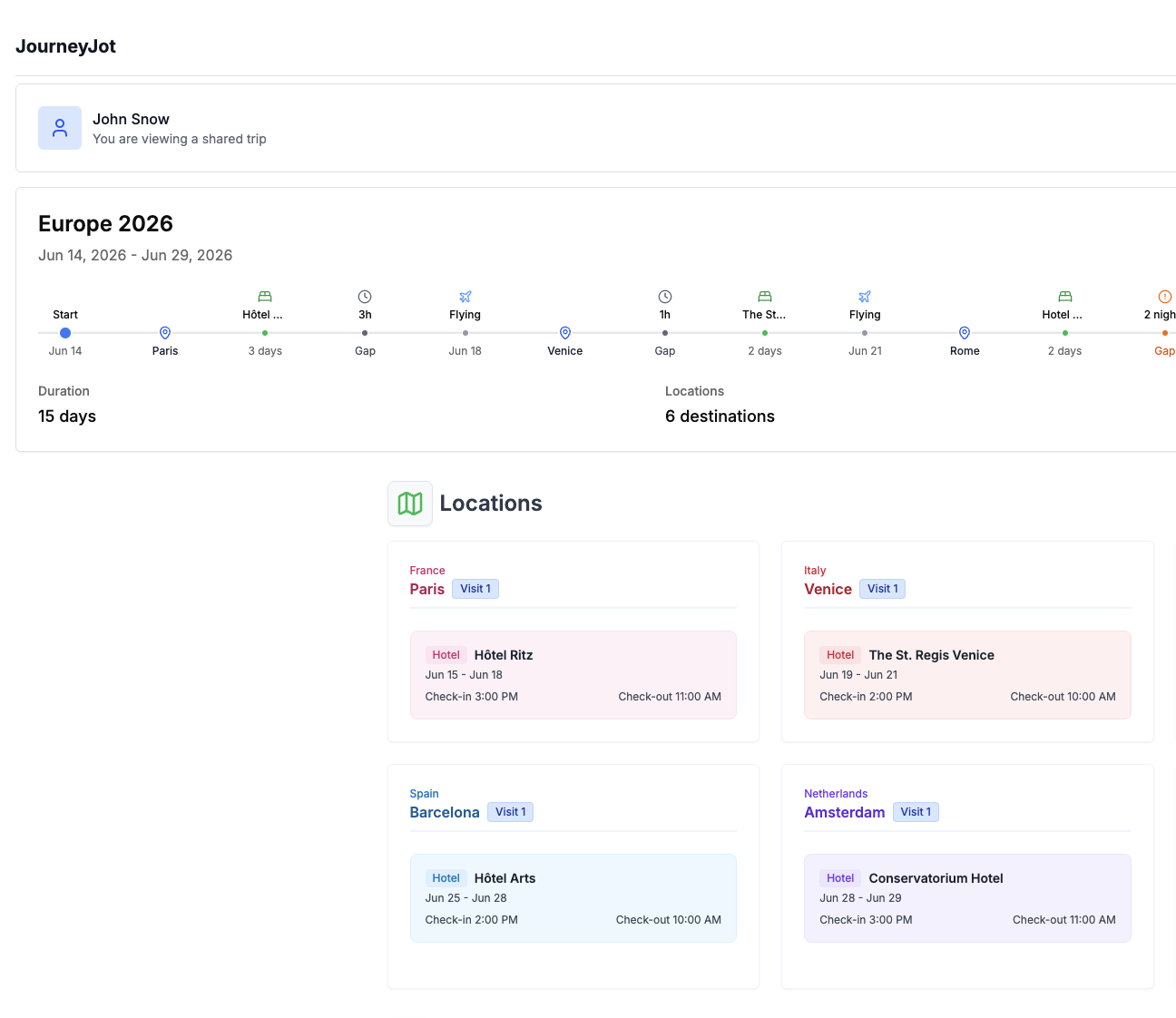Click the orange warning icon above 2 nigh gap
This screenshot has width=1176, height=1018.
[1165, 297]
